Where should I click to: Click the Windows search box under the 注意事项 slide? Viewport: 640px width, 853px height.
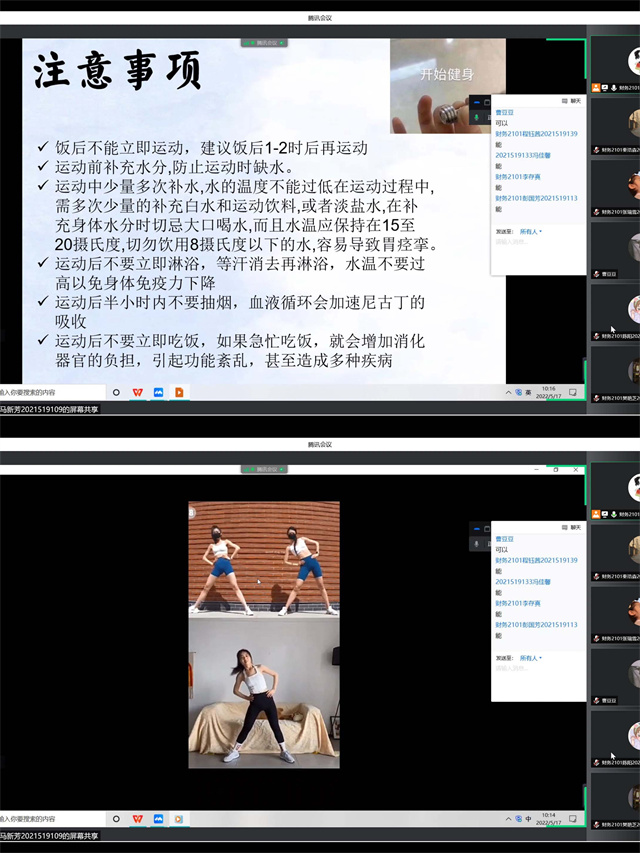point(52,392)
